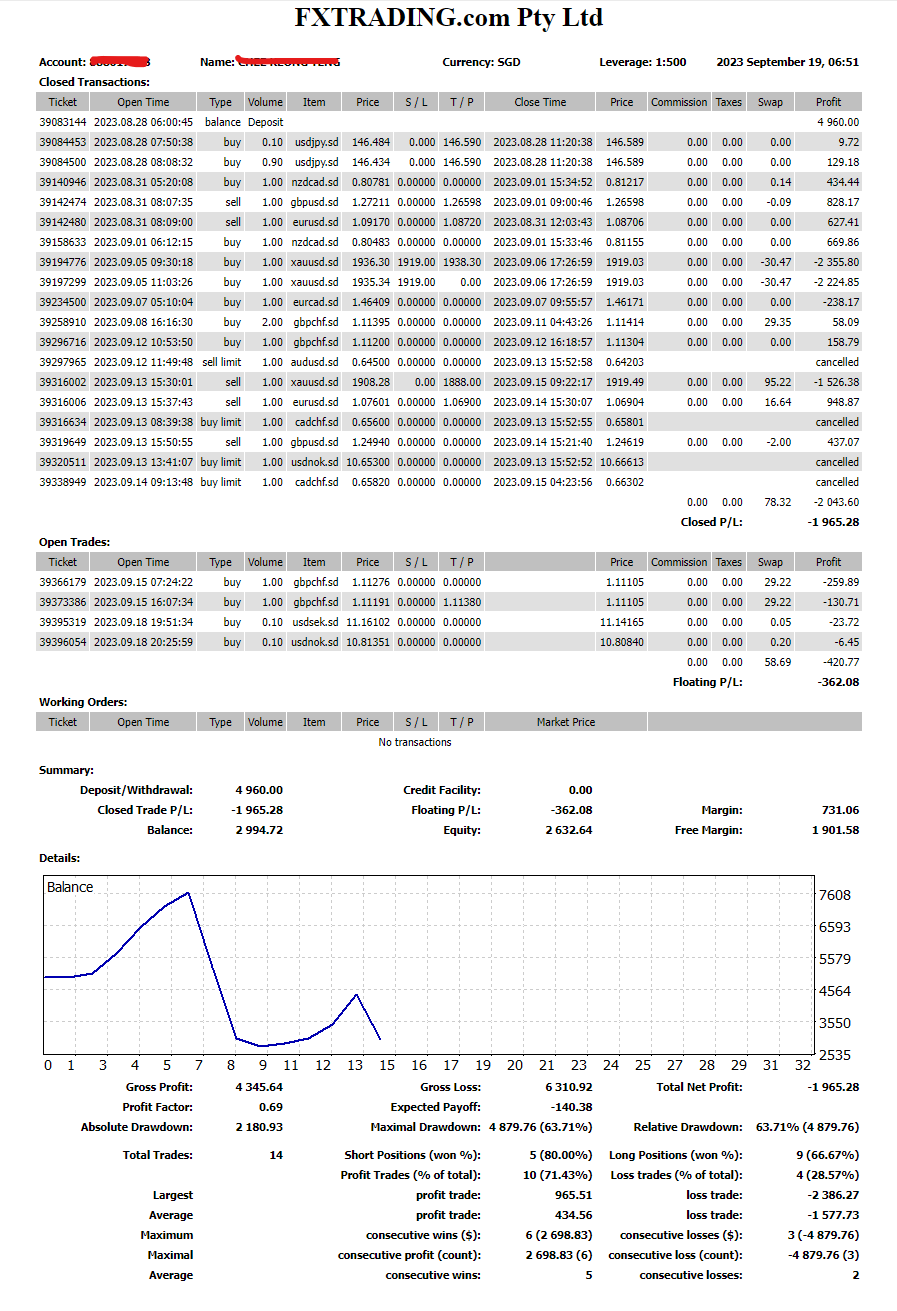Click ticket number 39316002
The height and width of the screenshot is (1311, 897).
click(62, 382)
